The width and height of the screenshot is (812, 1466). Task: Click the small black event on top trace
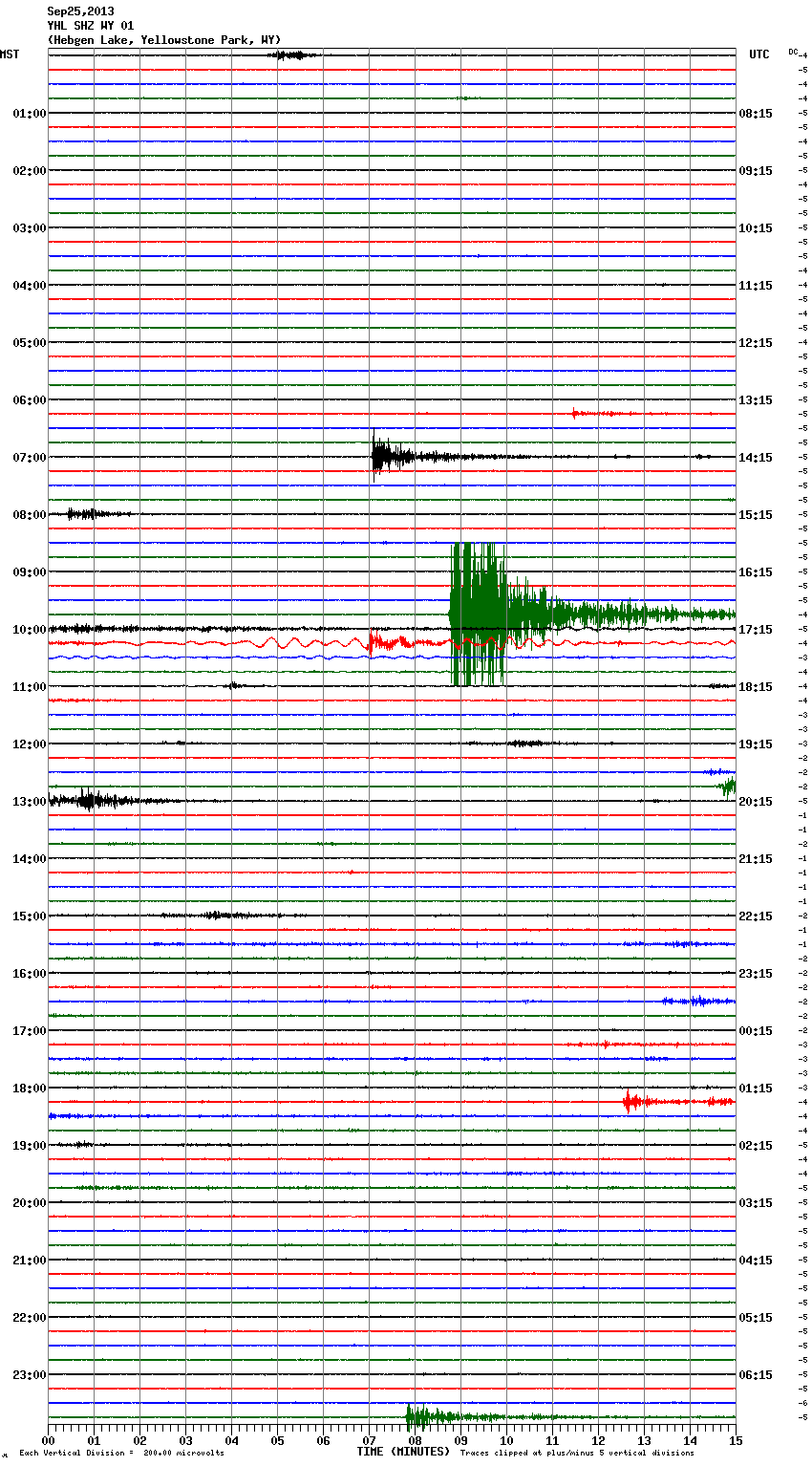[291, 55]
